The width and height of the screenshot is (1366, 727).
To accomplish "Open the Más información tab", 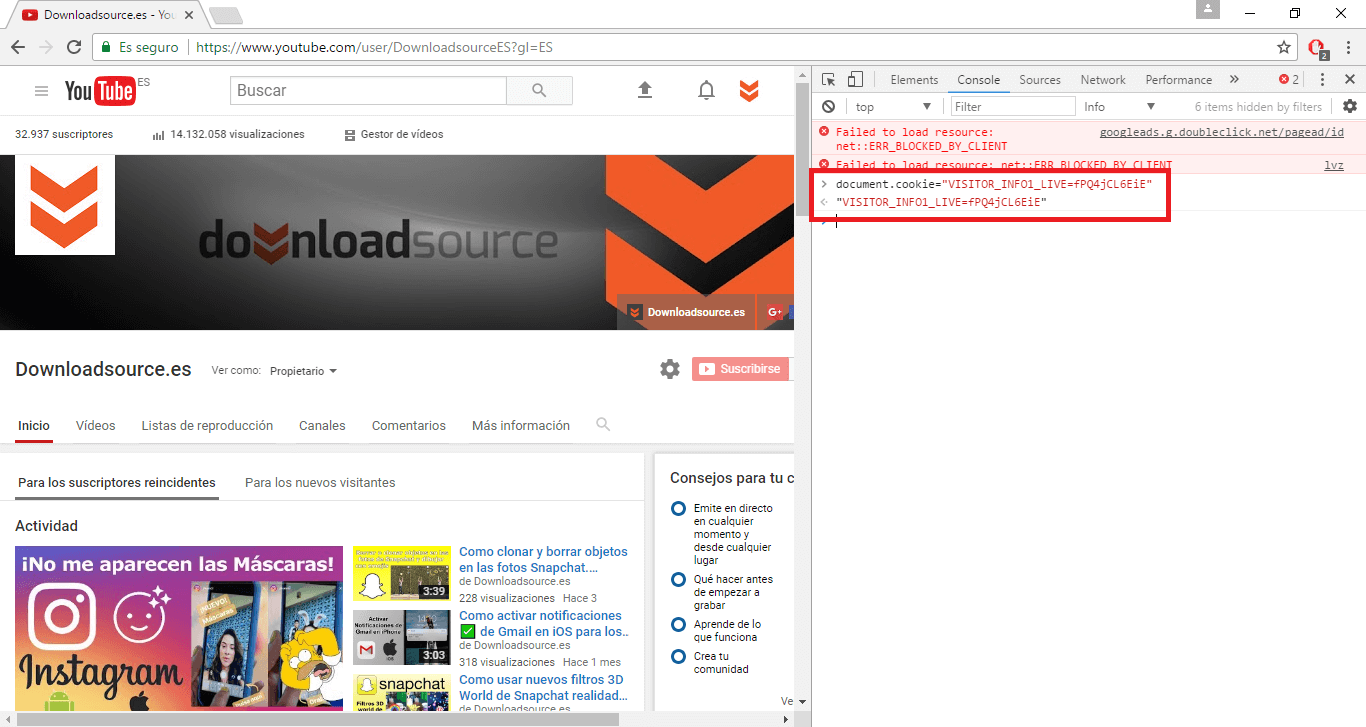I will [521, 425].
